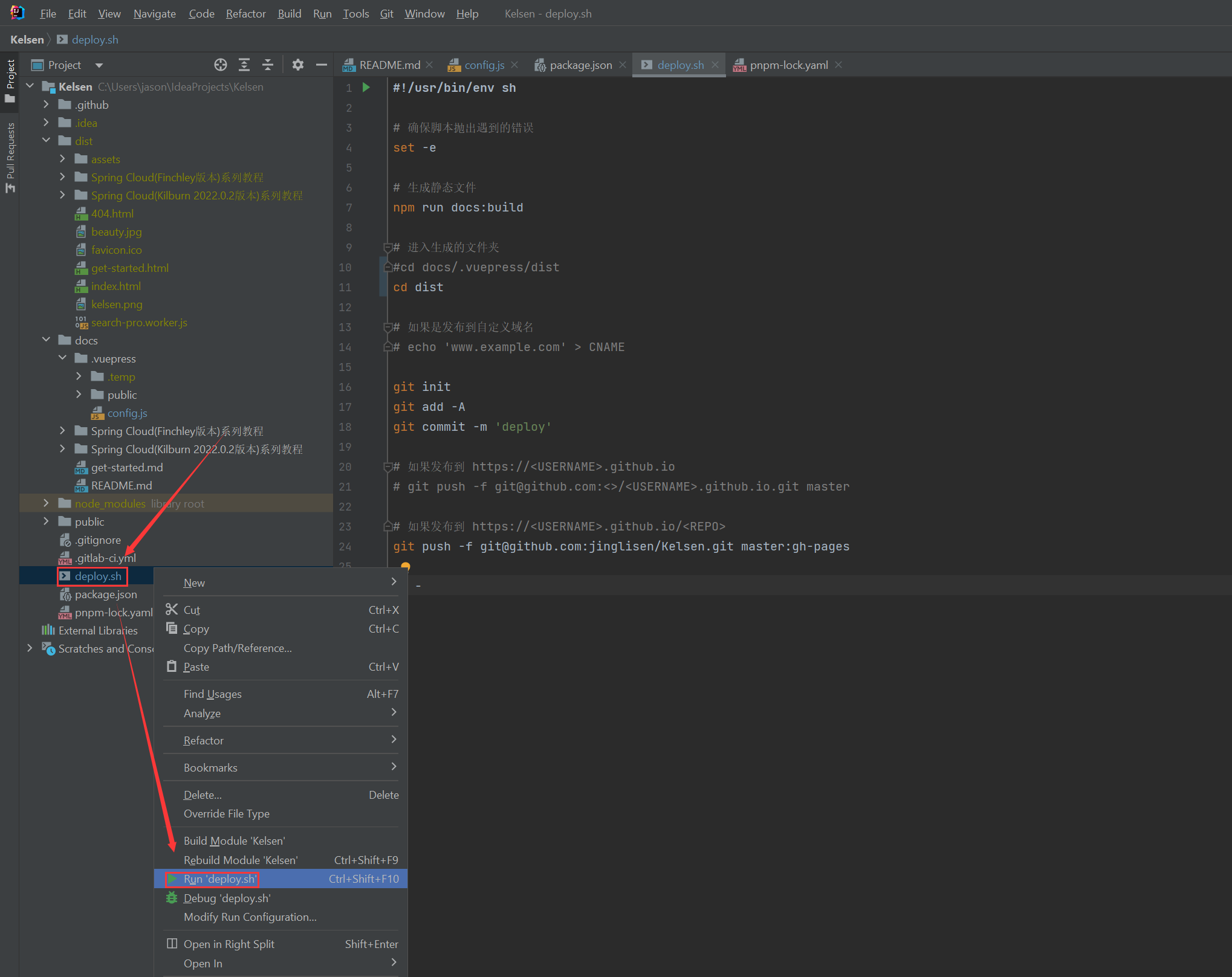Select Paste in the context menu

[281, 667]
